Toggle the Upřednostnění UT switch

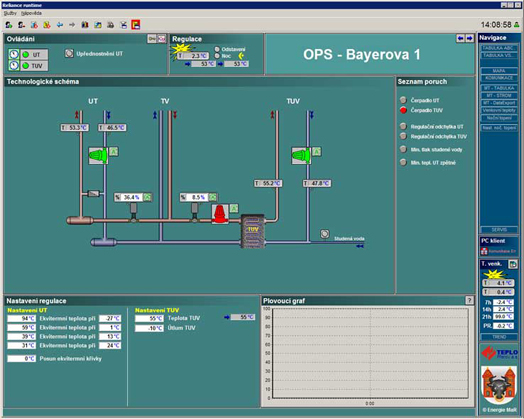pos(69,53)
